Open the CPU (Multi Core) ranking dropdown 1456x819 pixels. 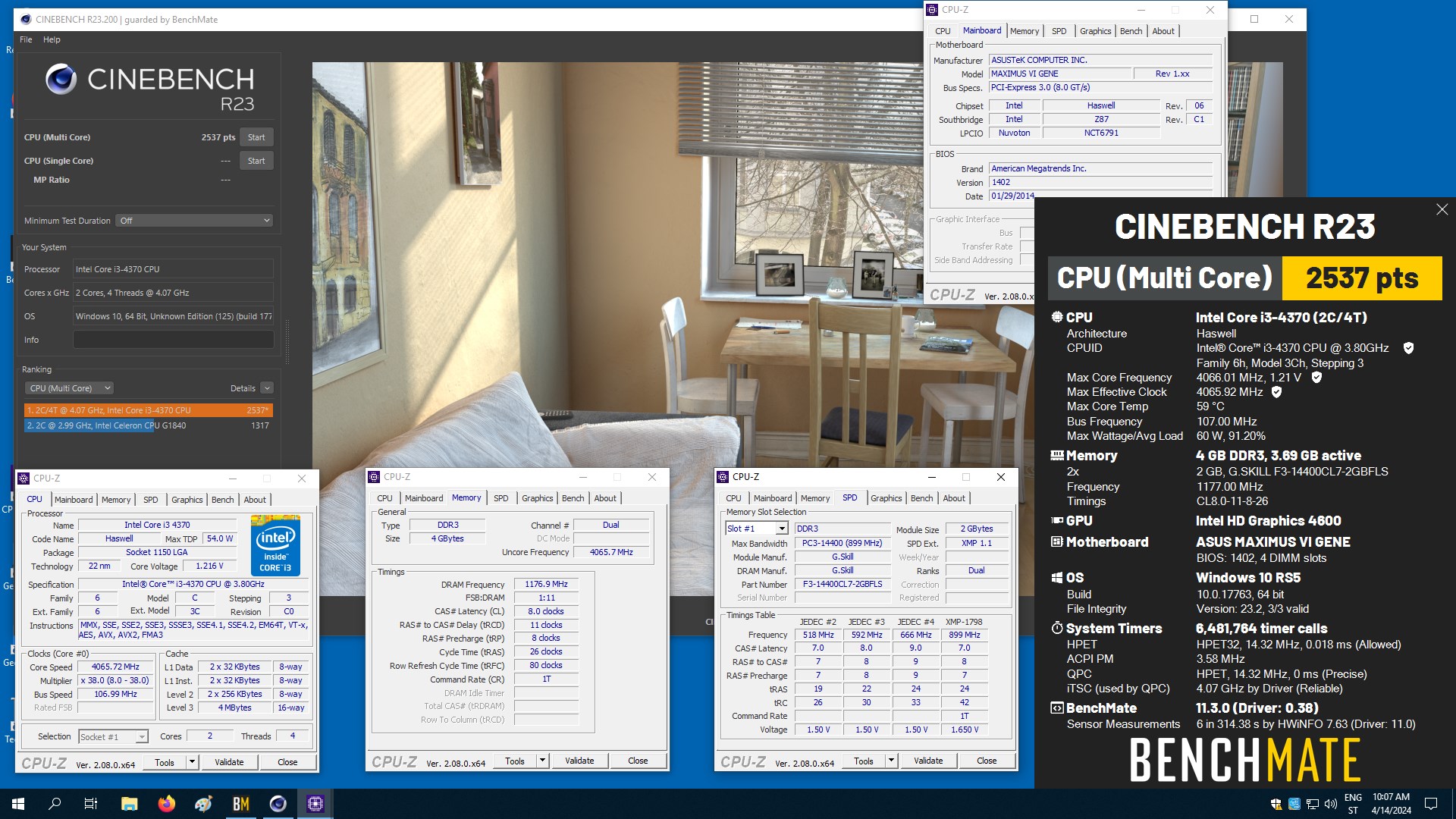(x=69, y=388)
